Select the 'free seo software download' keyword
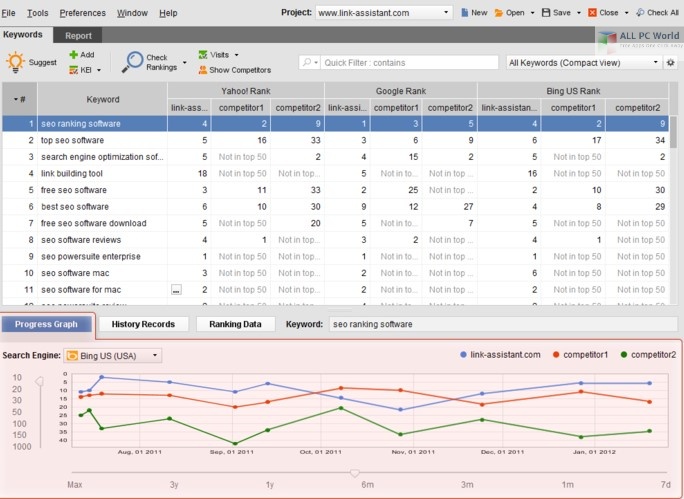Screen dimensions: 684x499 93,223
